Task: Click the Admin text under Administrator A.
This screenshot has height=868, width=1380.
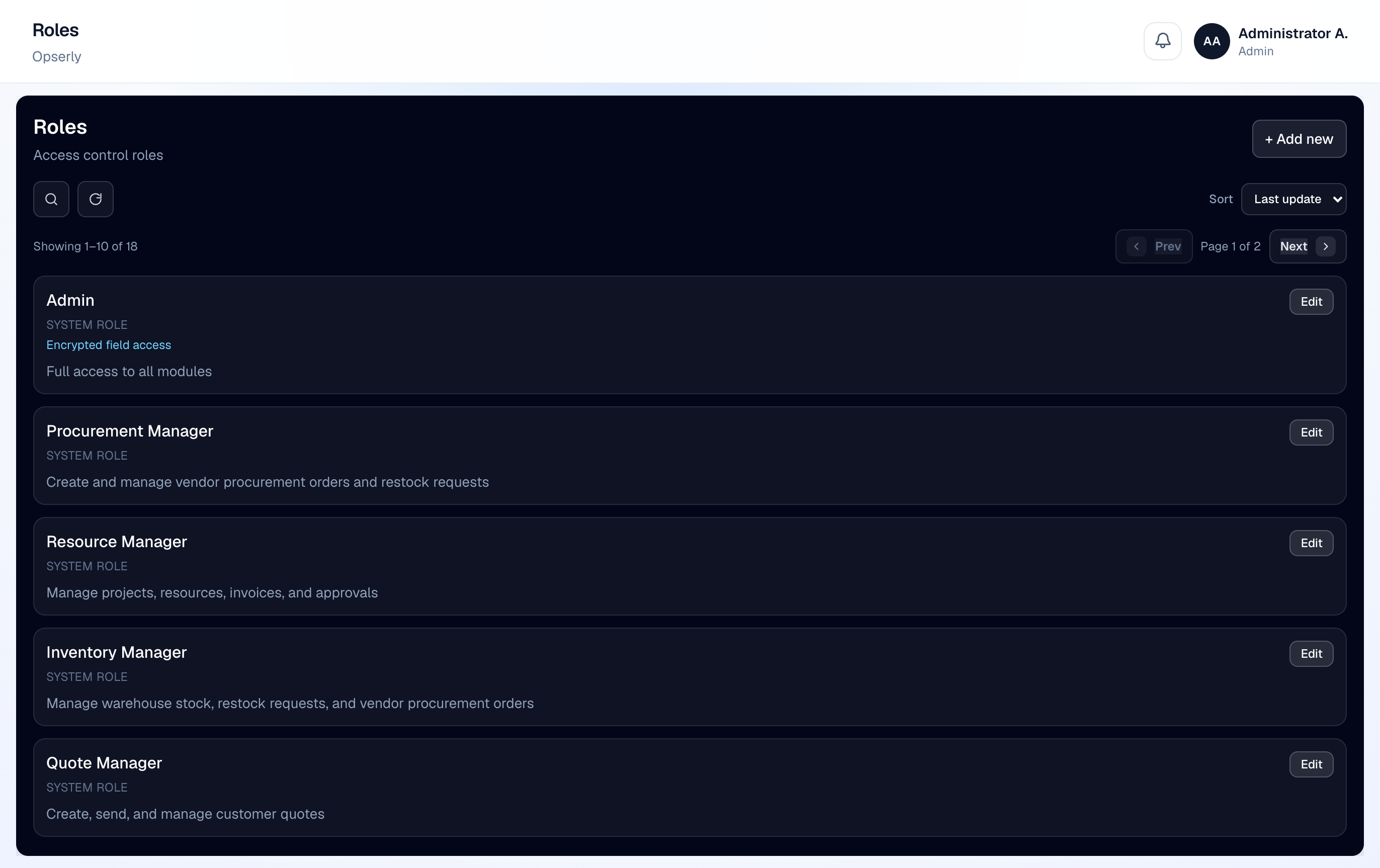Action: pos(1256,51)
